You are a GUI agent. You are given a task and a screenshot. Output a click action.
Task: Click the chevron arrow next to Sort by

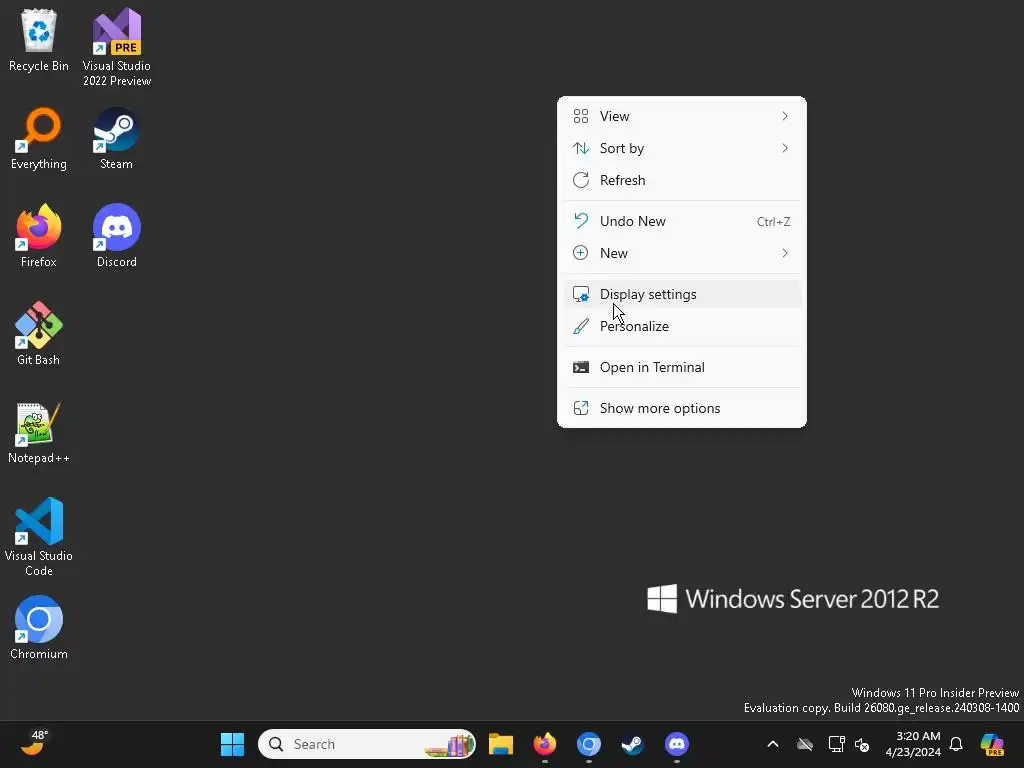pyautogui.click(x=785, y=148)
